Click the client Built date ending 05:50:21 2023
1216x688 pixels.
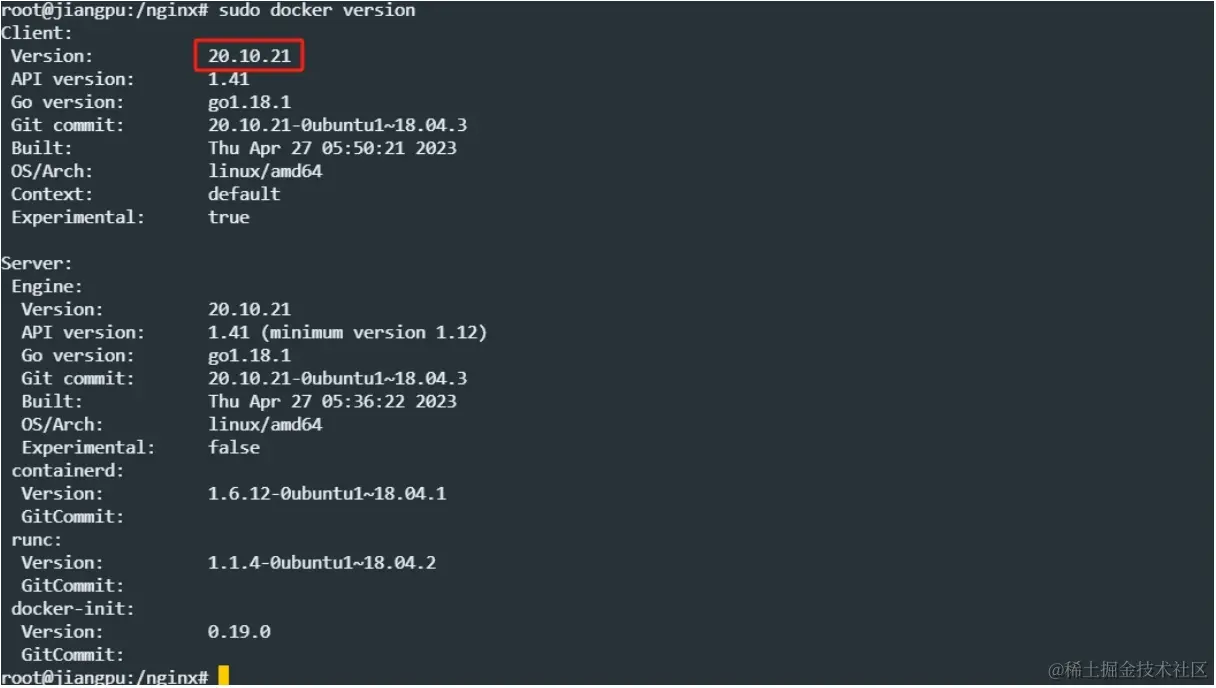click(332, 148)
